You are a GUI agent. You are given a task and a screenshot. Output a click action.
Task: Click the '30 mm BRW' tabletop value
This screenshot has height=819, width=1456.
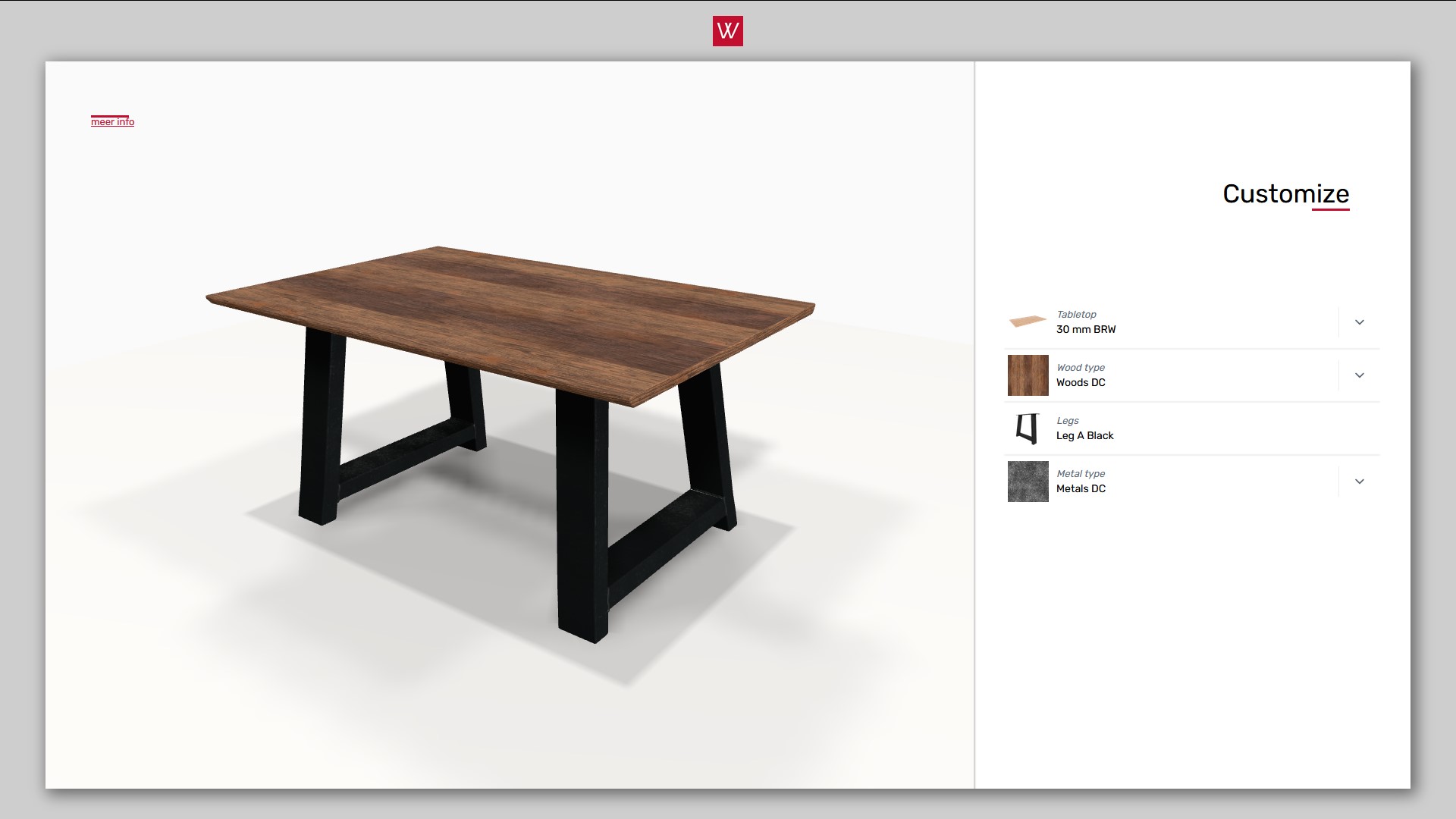[1086, 329]
